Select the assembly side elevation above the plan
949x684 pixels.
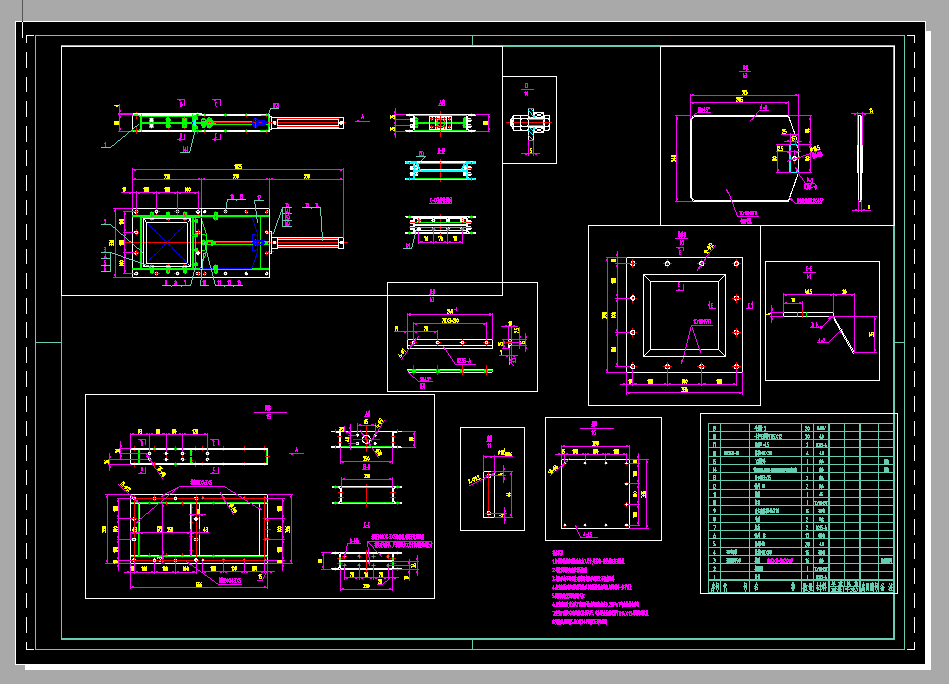[x=238, y=122]
